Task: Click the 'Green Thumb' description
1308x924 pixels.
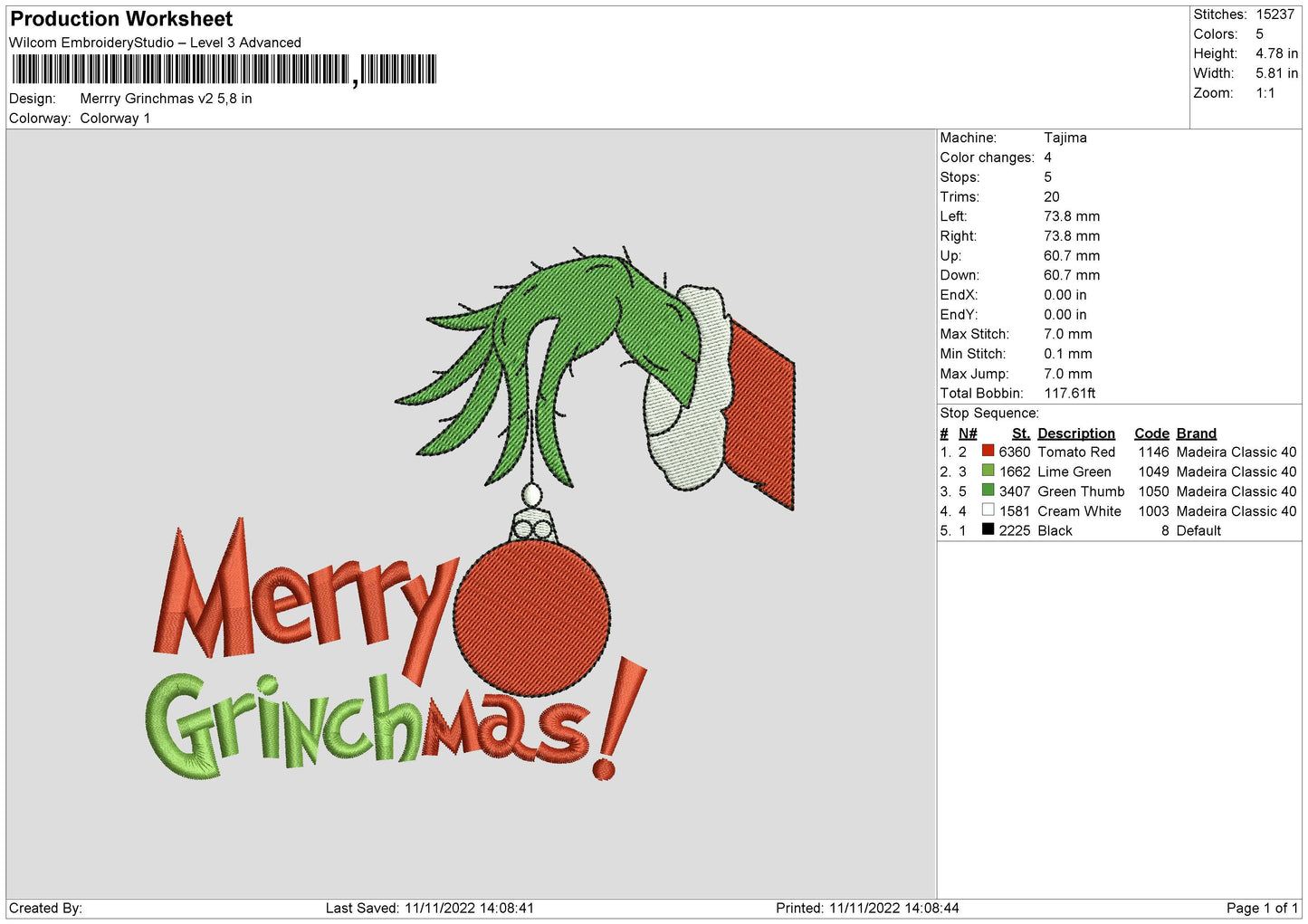Action: (1081, 491)
